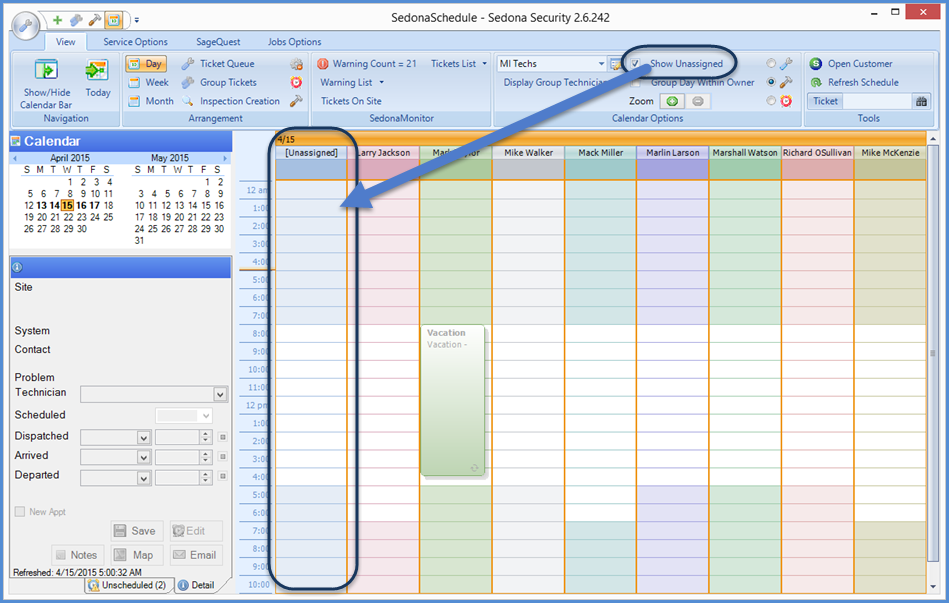Open the SedonaSchedule application orb menu
This screenshot has height=603, width=949.
[x=25, y=27]
